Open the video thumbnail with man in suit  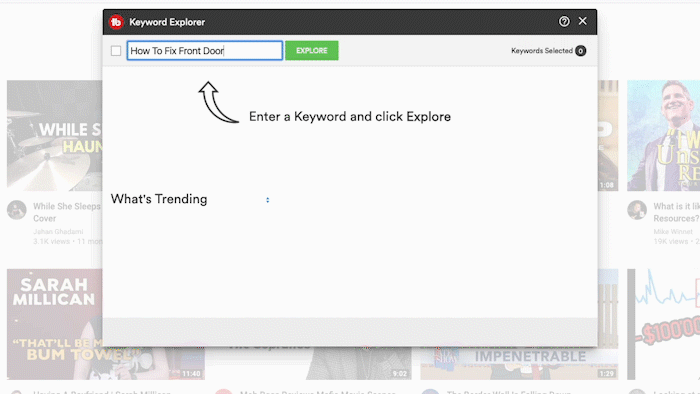click(x=663, y=136)
